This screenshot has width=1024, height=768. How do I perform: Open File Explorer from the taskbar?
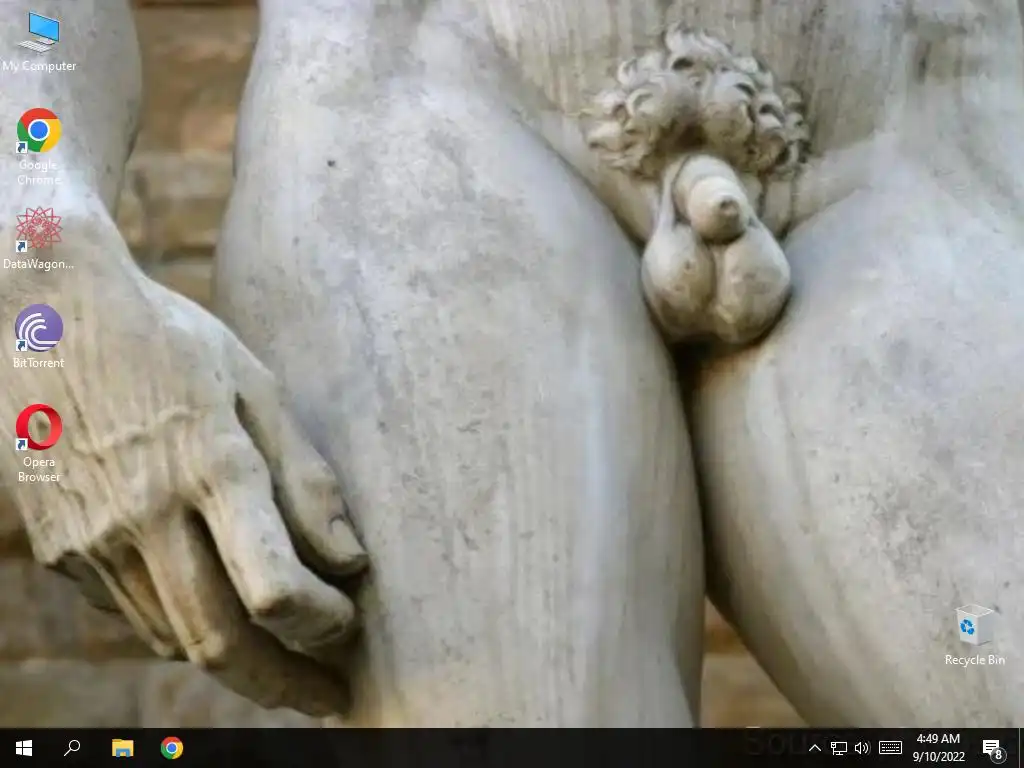coord(122,748)
